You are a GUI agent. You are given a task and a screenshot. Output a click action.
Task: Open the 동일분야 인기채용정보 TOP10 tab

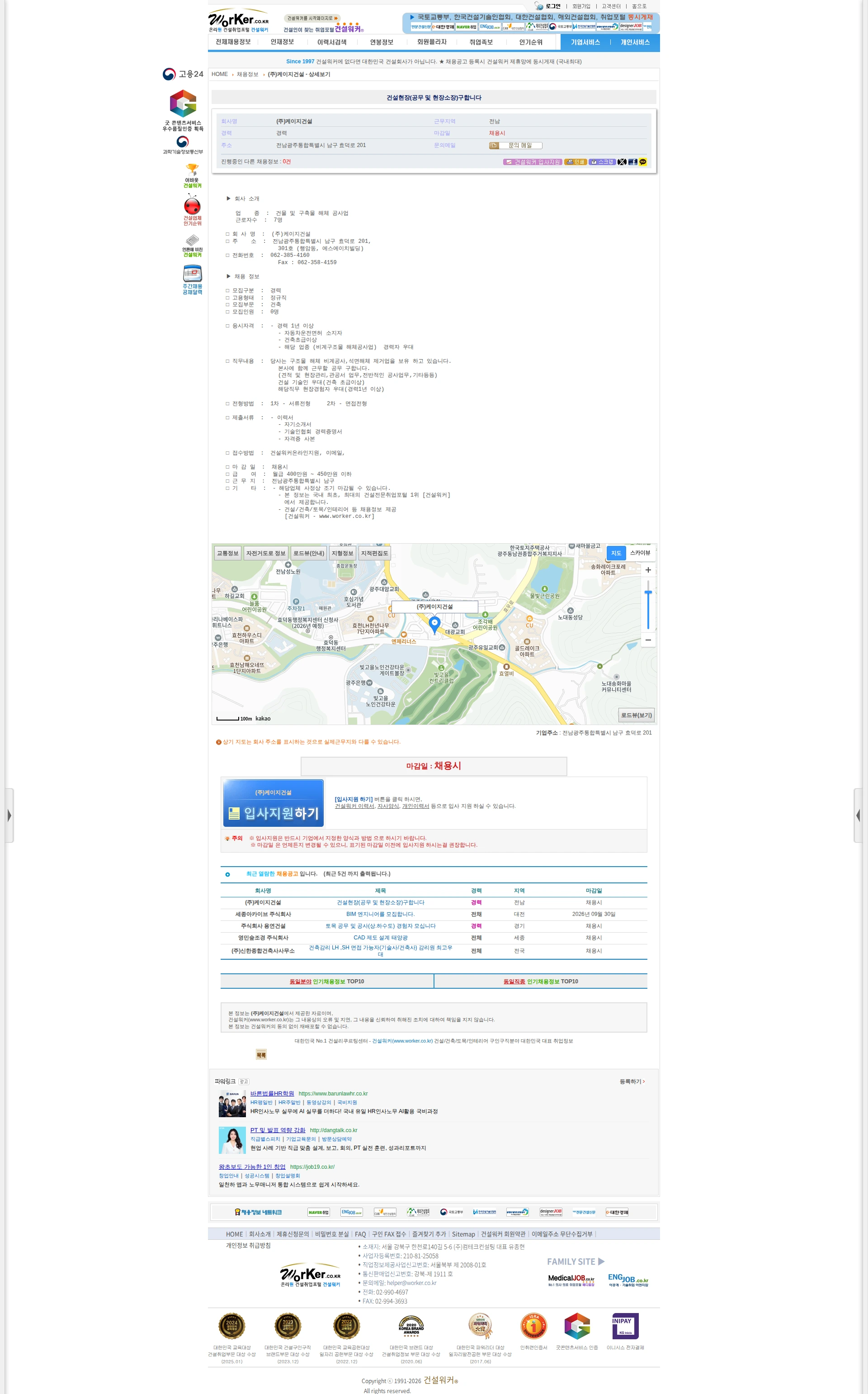click(327, 981)
